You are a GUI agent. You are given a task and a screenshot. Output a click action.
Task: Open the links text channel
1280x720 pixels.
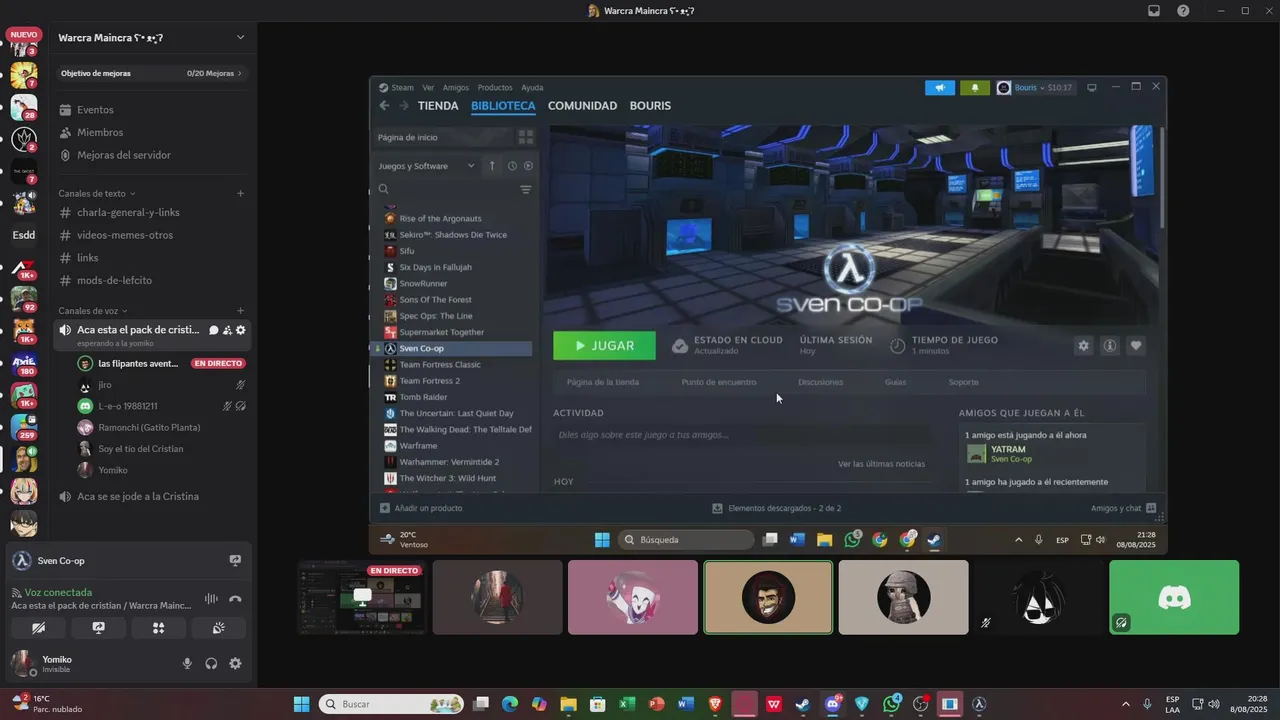[151, 258]
